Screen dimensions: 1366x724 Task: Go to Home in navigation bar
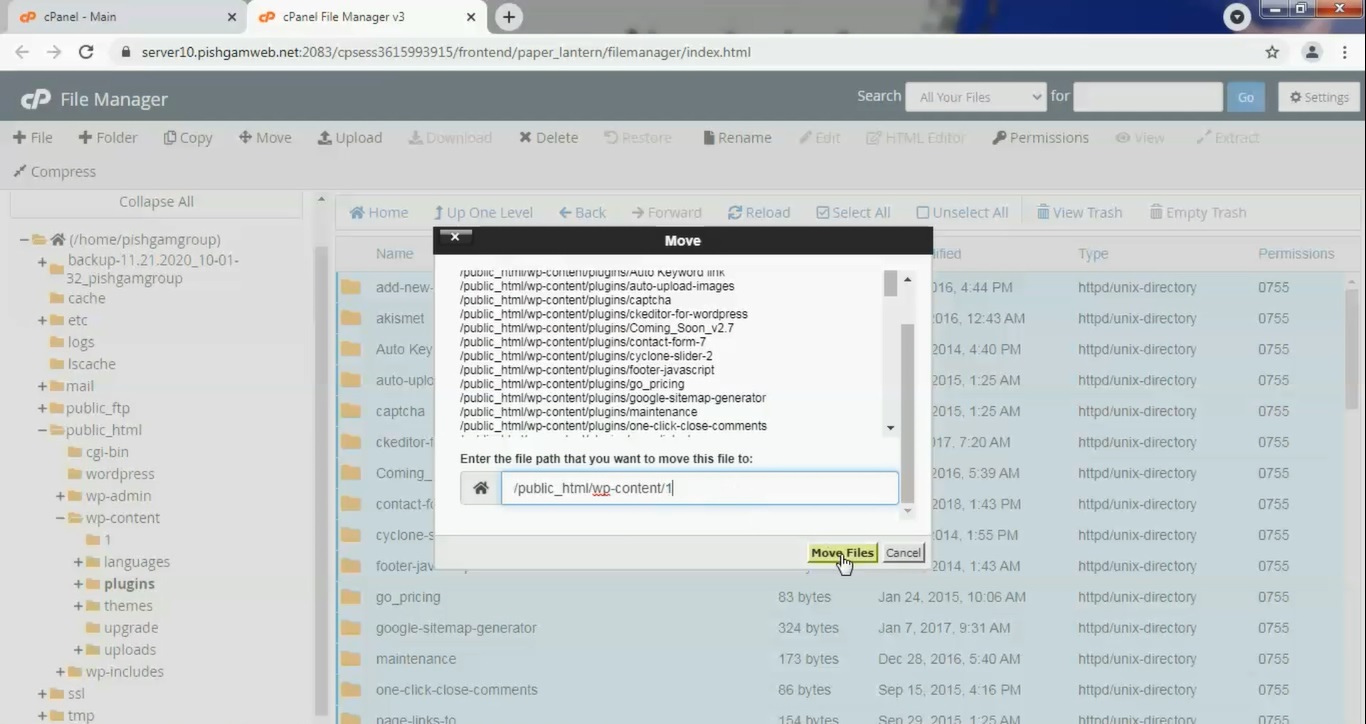[x=378, y=212]
